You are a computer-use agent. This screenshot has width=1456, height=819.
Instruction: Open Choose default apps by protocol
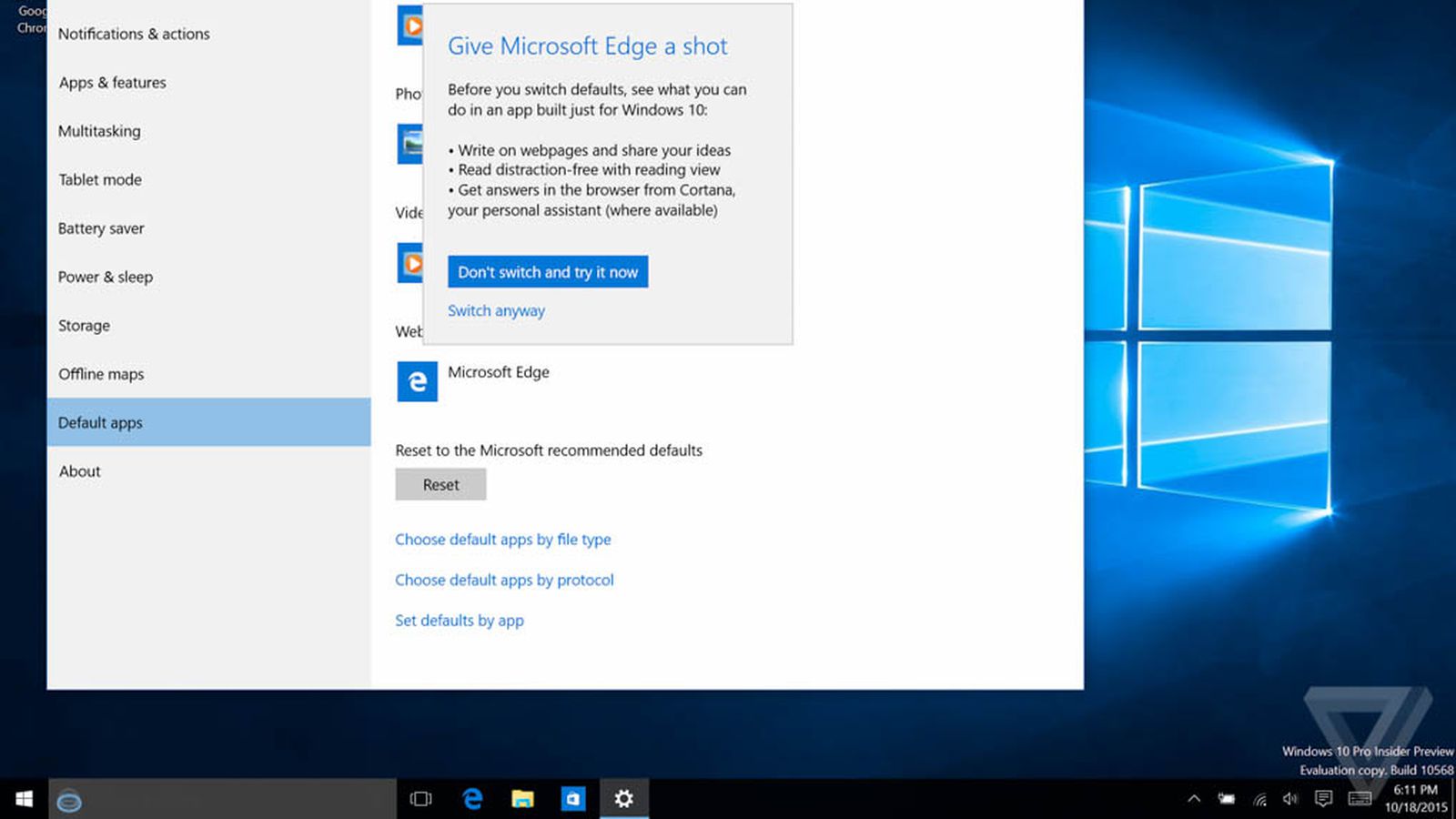504,580
